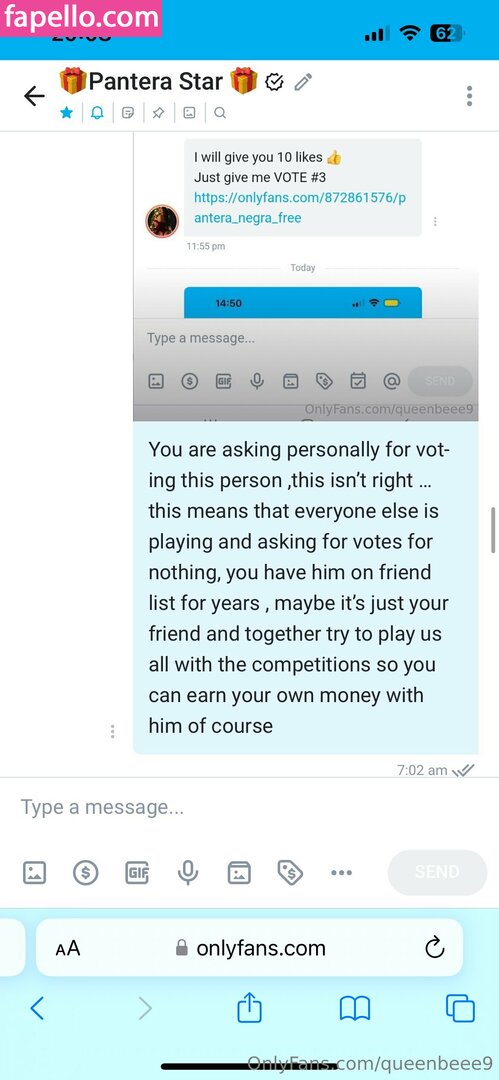
Task: Attach a photo using the image icon
Action: pos(34,873)
